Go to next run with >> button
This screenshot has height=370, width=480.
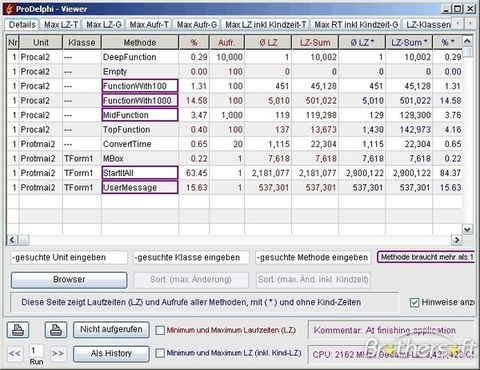[x=58, y=353]
